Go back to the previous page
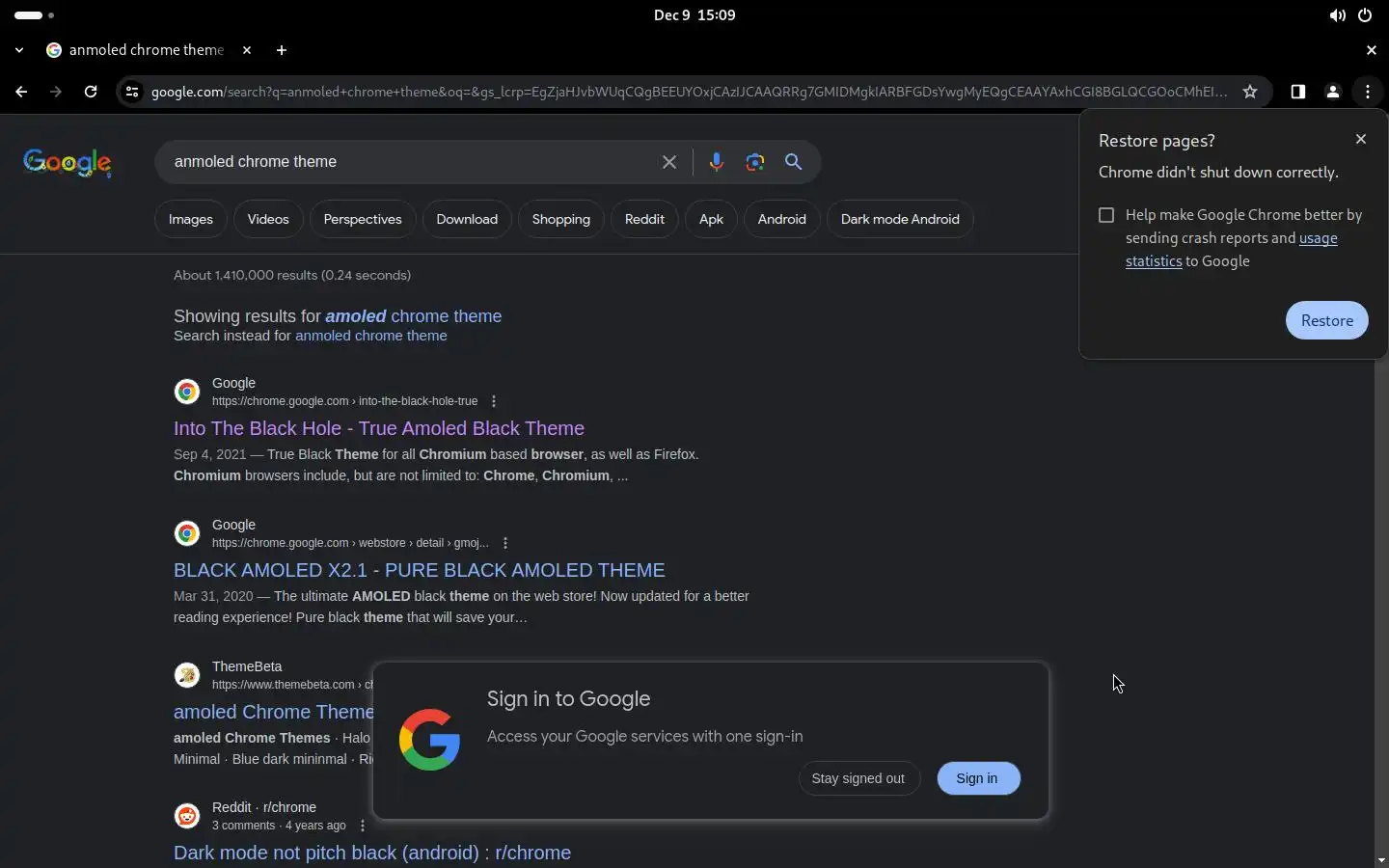The height and width of the screenshot is (868, 1389). click(x=21, y=92)
